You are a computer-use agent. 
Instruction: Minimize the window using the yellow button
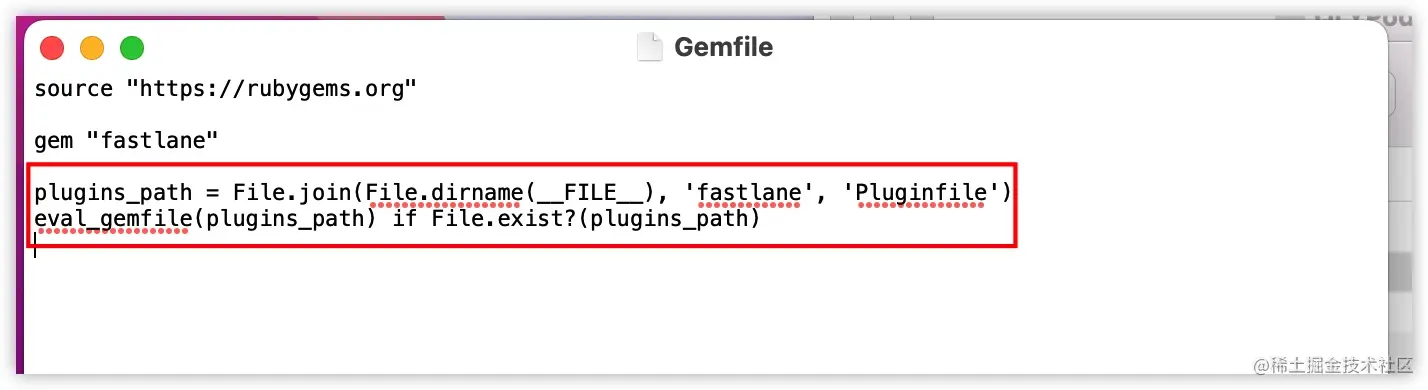coord(92,48)
